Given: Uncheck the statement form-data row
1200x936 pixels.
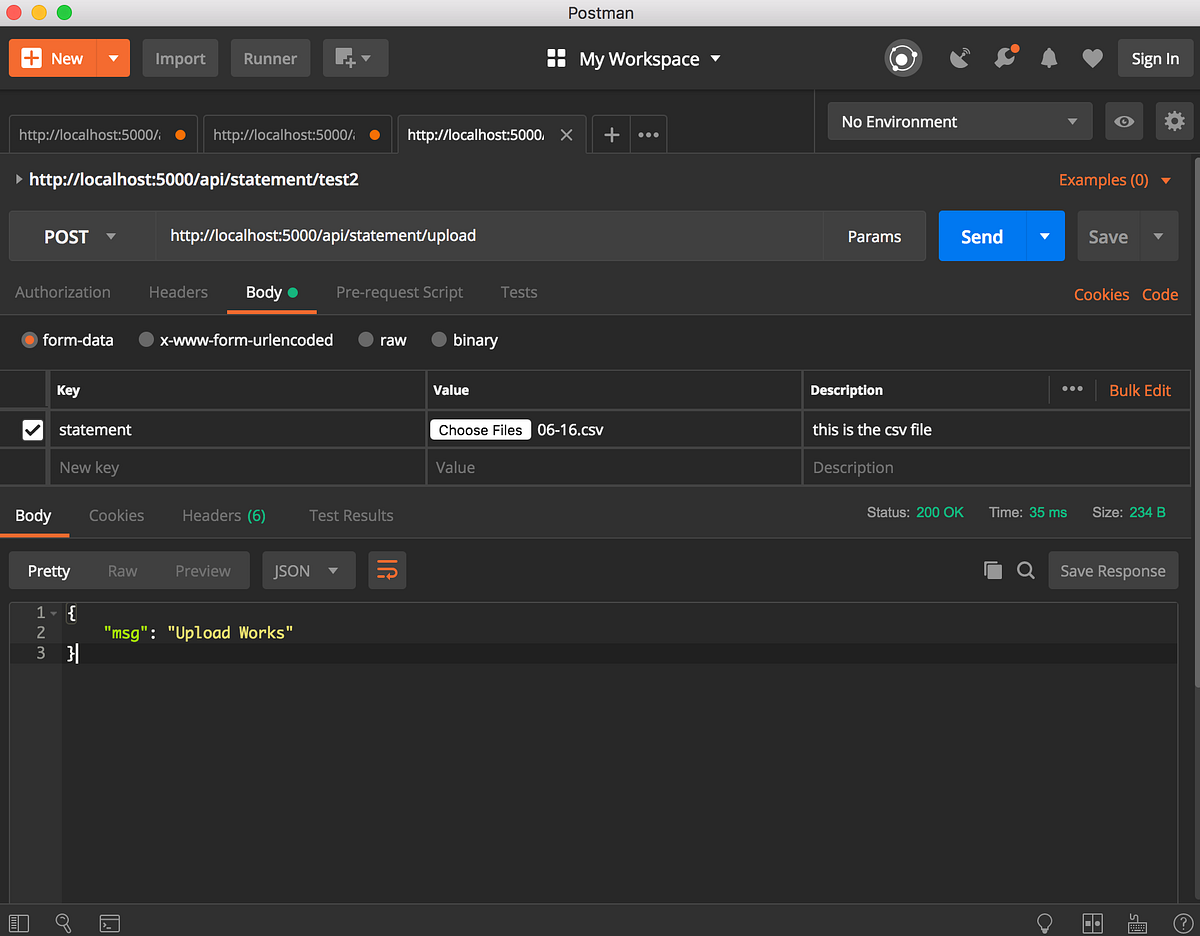Looking at the screenshot, I should [33, 429].
